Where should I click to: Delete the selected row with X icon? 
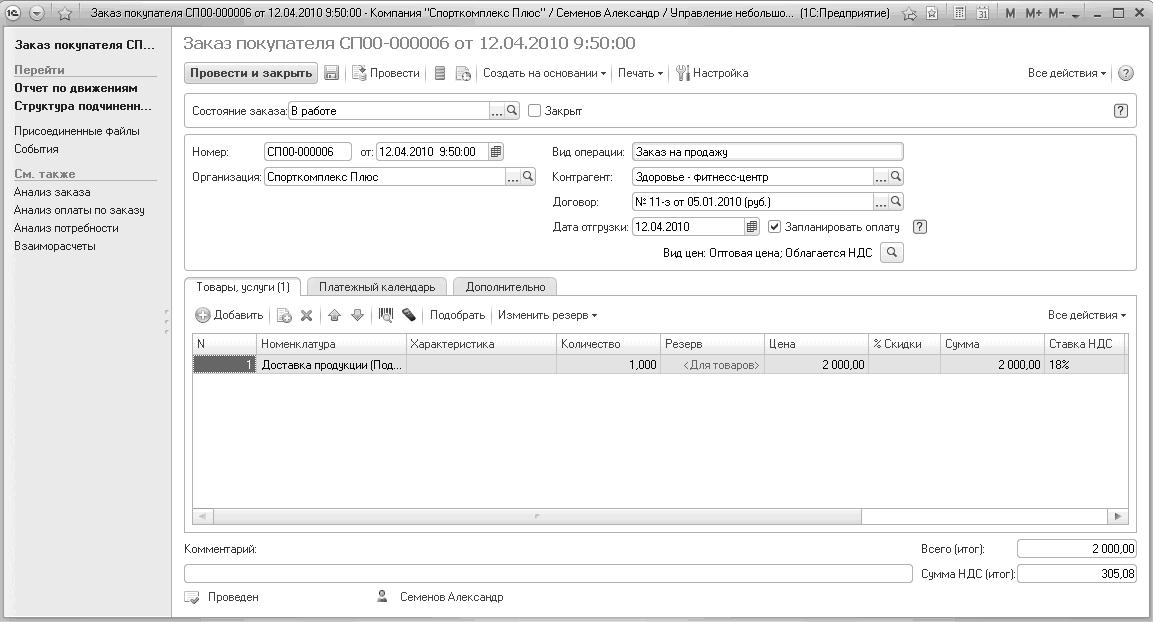tap(307, 315)
